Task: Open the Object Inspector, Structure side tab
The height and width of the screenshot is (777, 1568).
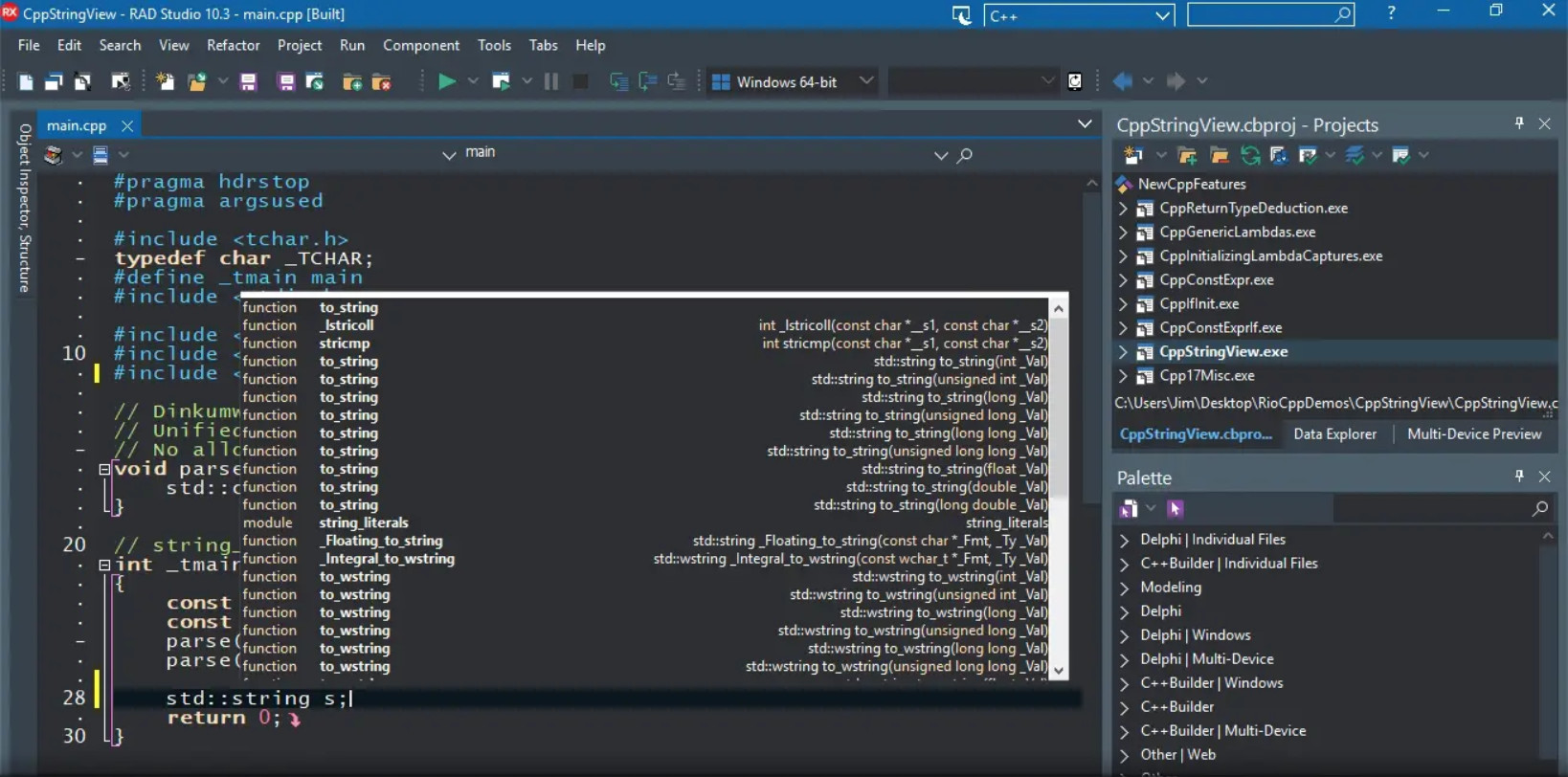Action: click(25, 208)
